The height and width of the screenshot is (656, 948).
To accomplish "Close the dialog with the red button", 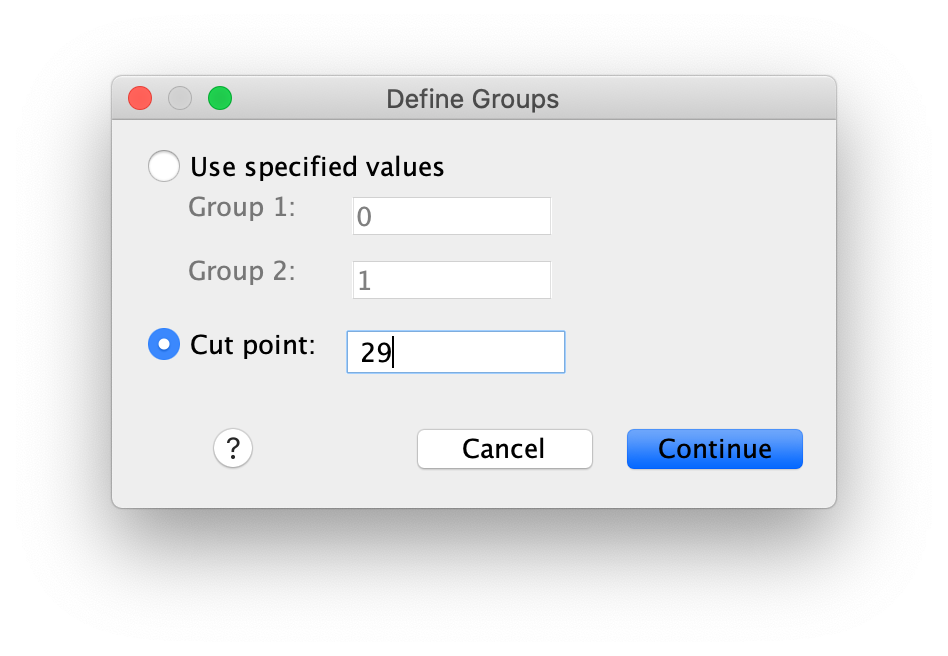I will pyautogui.click(x=140, y=98).
